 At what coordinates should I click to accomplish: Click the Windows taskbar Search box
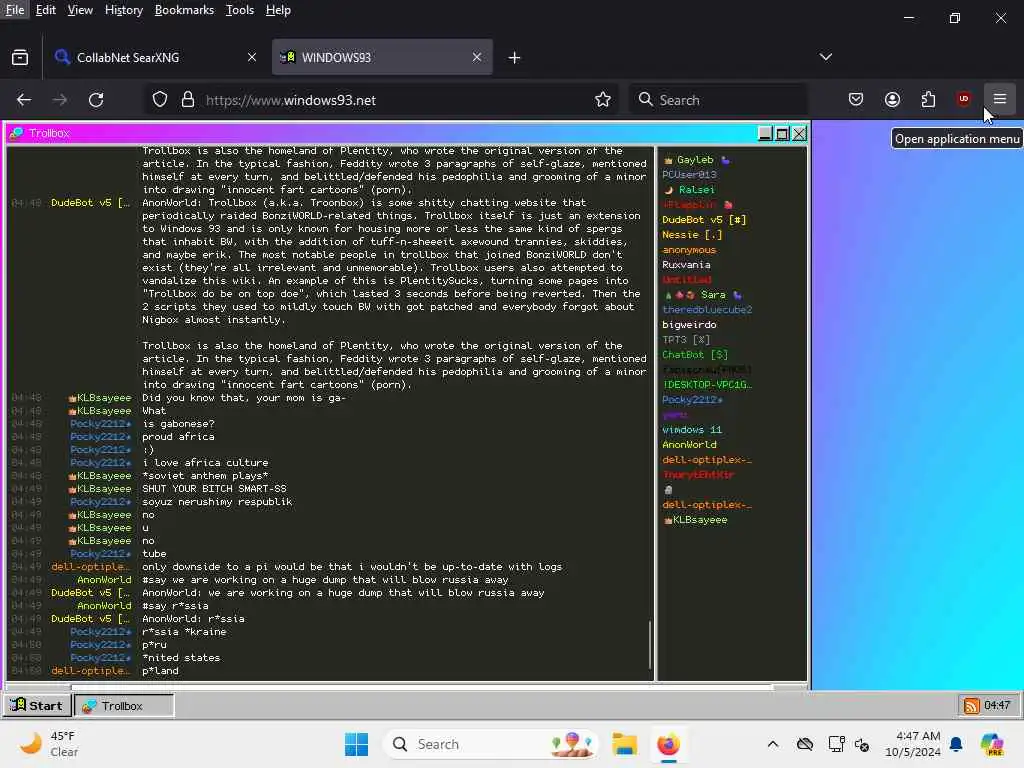point(491,744)
